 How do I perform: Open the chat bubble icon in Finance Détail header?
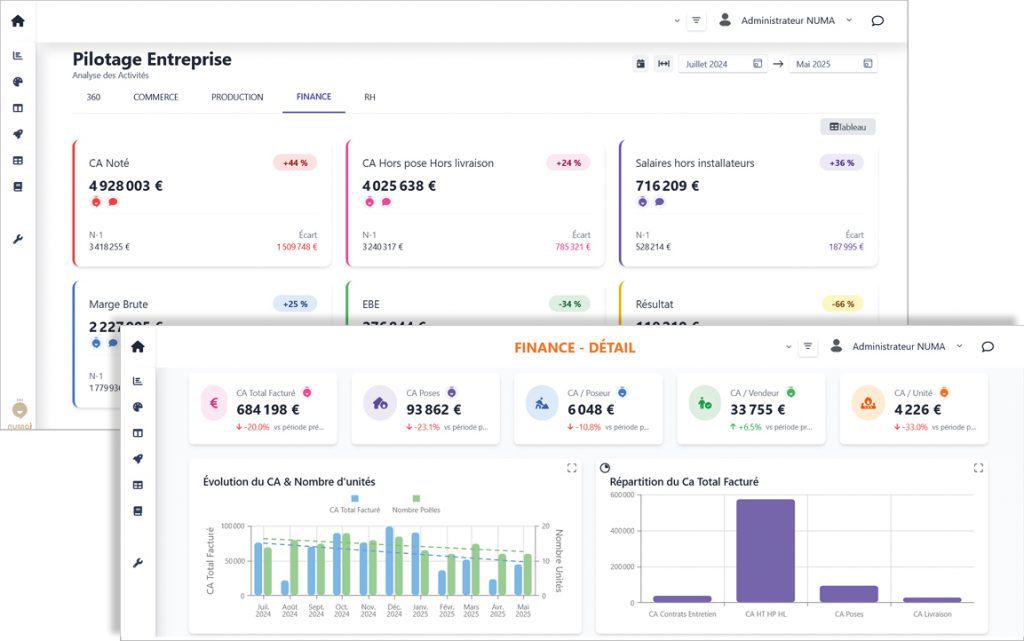987,347
